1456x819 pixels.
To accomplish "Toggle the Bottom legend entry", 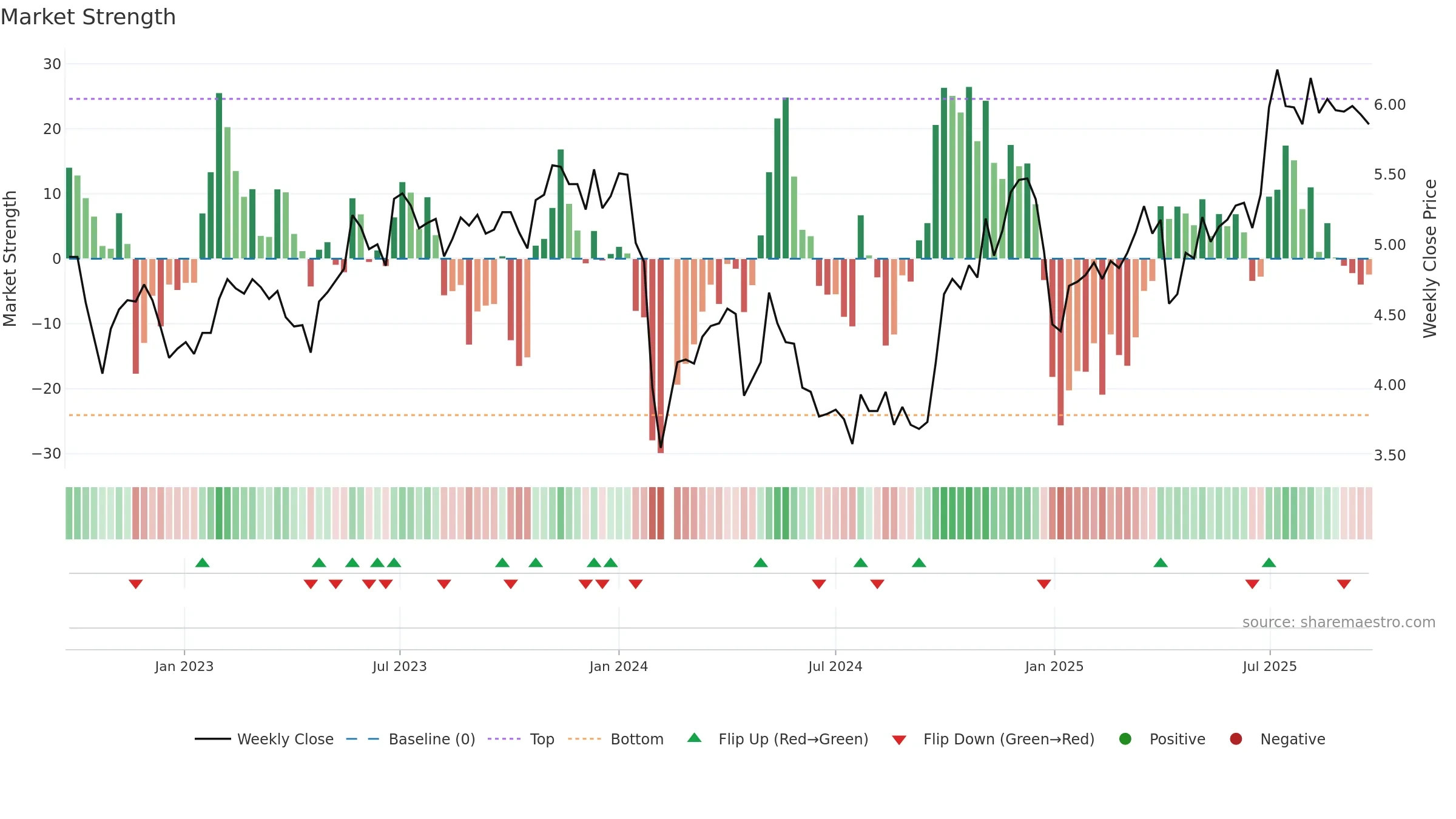I will coord(616,739).
